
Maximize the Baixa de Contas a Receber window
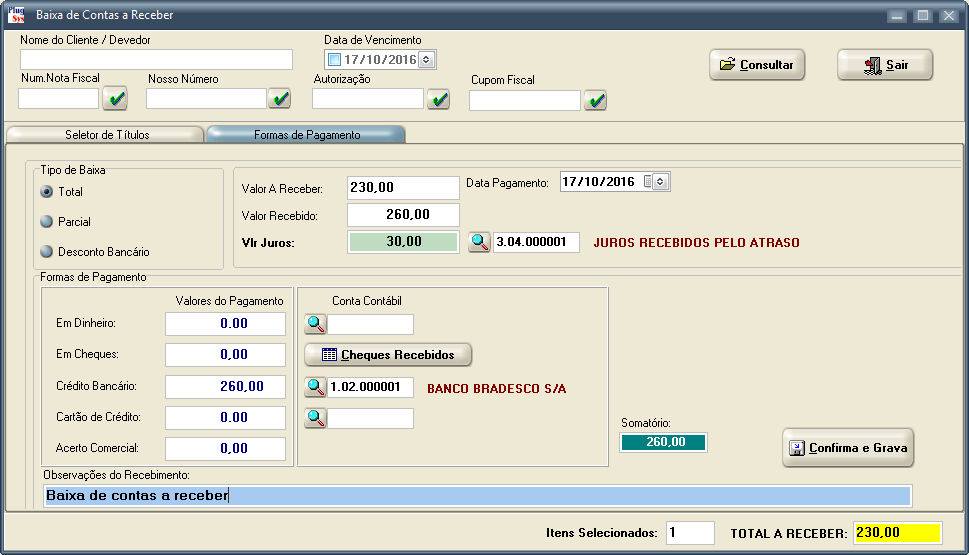pyautogui.click(x=923, y=15)
